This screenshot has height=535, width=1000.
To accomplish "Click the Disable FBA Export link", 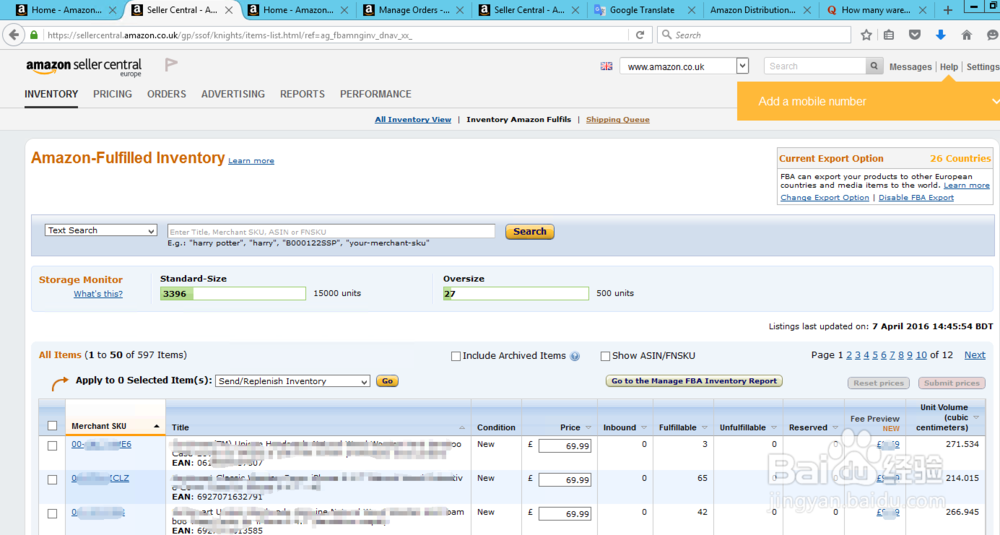I will point(916,198).
